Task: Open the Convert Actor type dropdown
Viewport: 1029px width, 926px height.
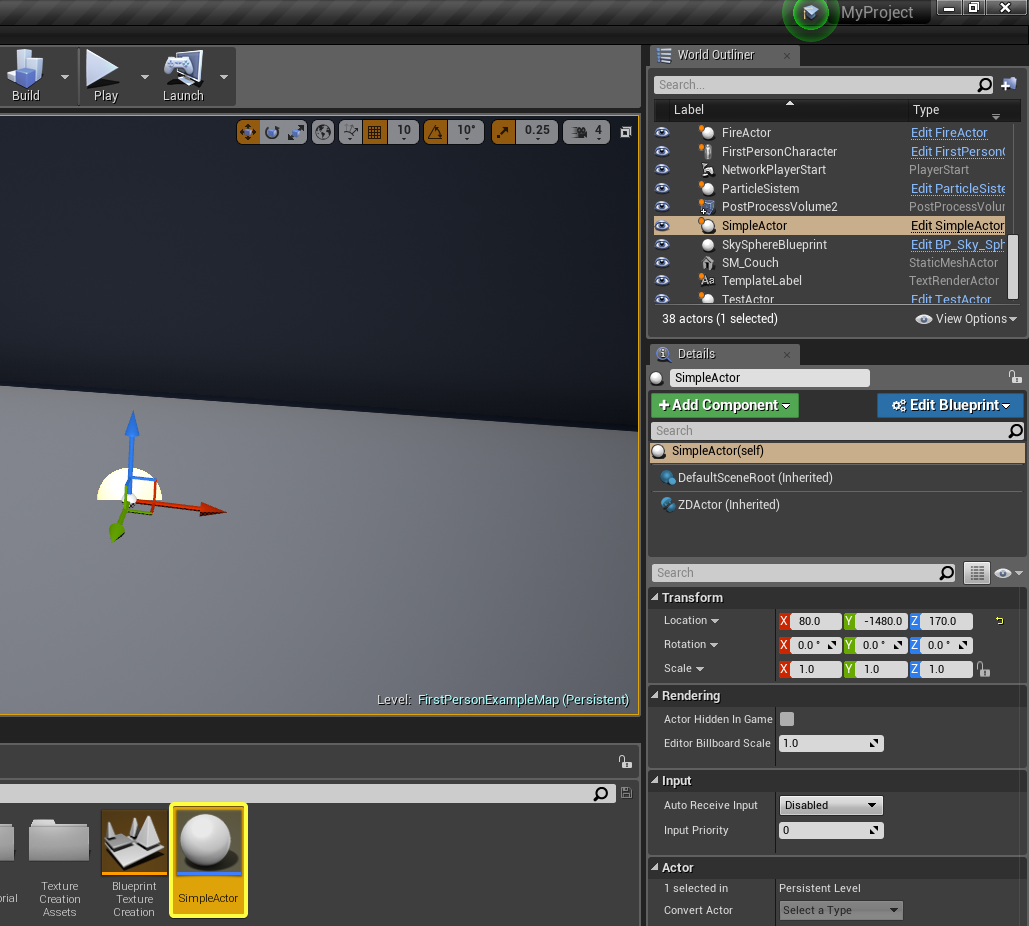Action: click(841, 910)
